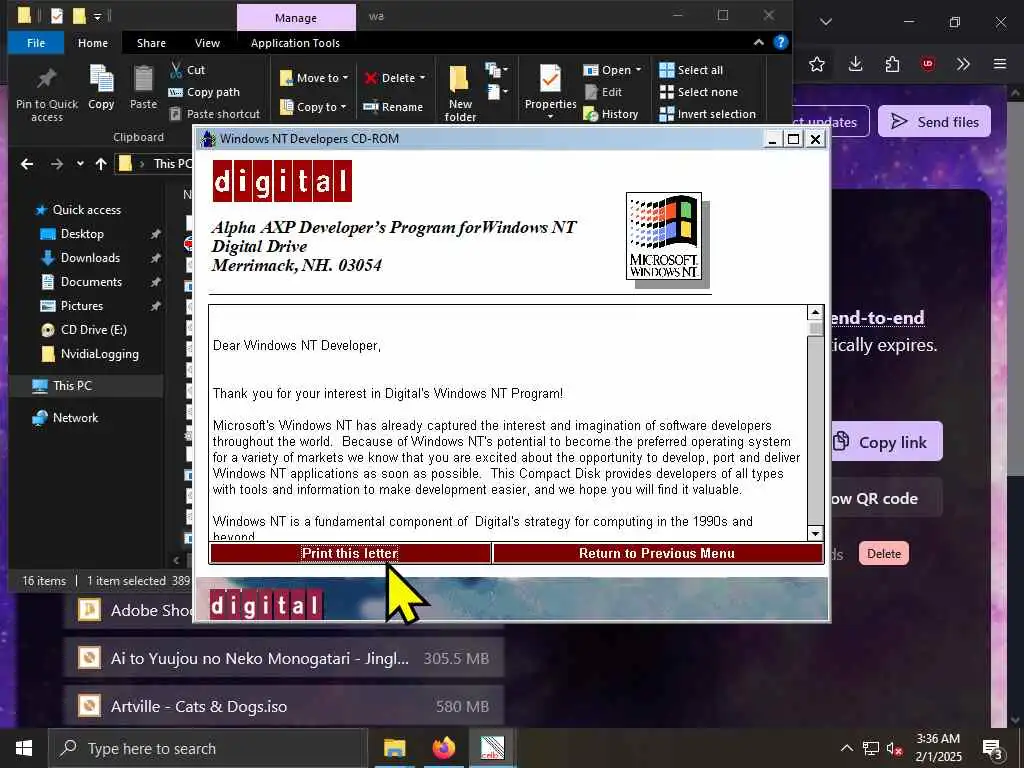Click Print this letter button
The image size is (1024, 768).
pyautogui.click(x=350, y=553)
